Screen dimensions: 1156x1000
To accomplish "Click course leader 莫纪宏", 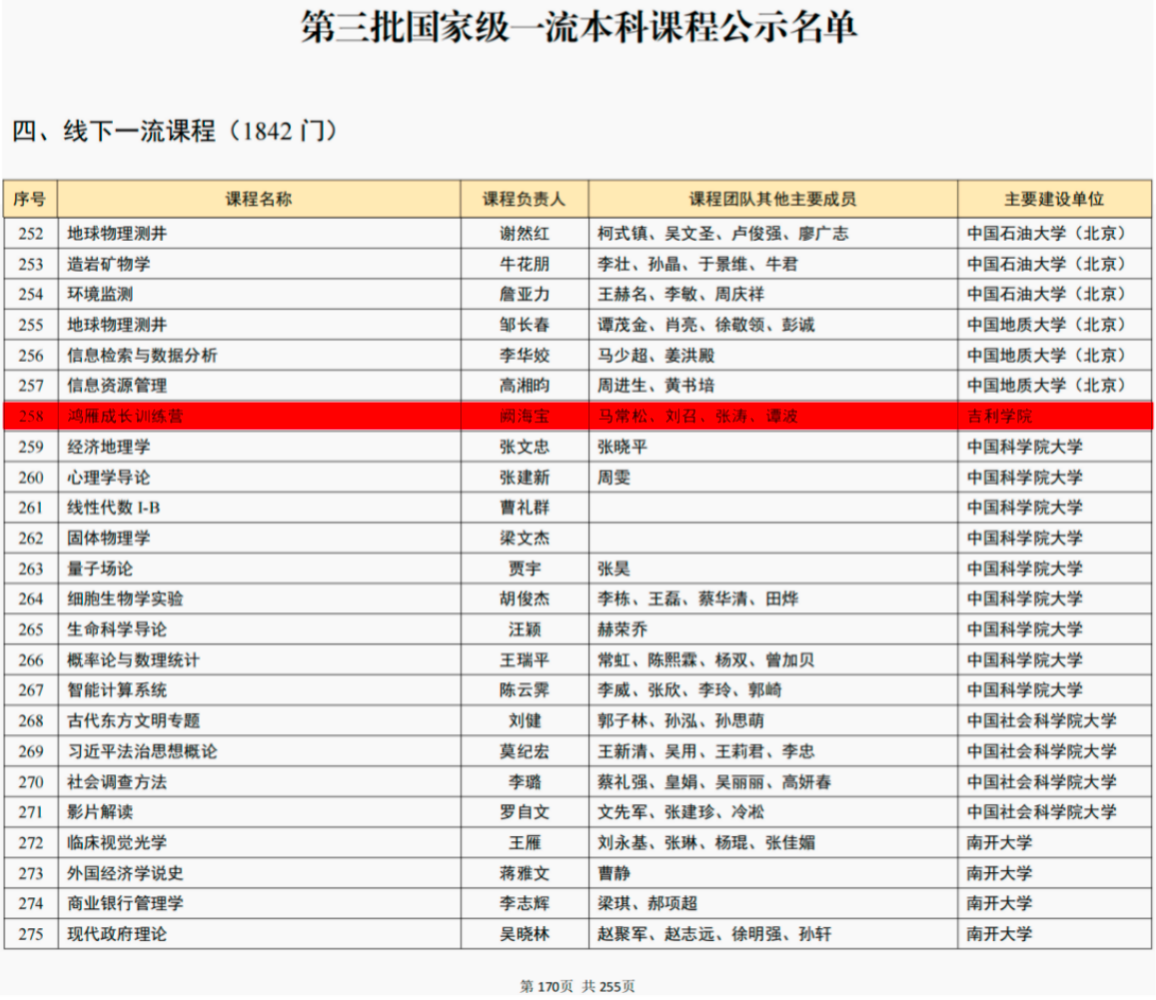I will point(524,751).
